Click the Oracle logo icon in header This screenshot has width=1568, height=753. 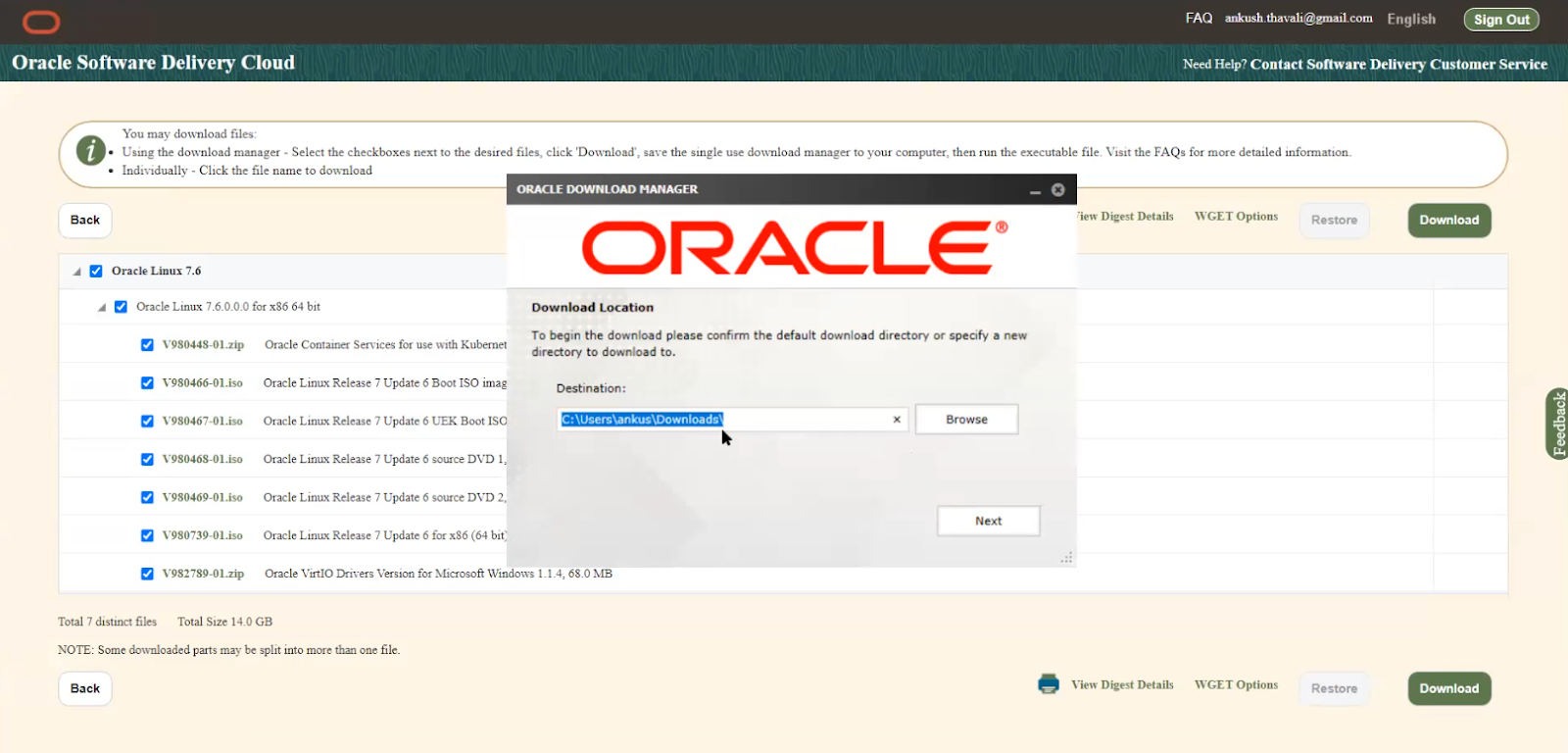pyautogui.click(x=41, y=22)
